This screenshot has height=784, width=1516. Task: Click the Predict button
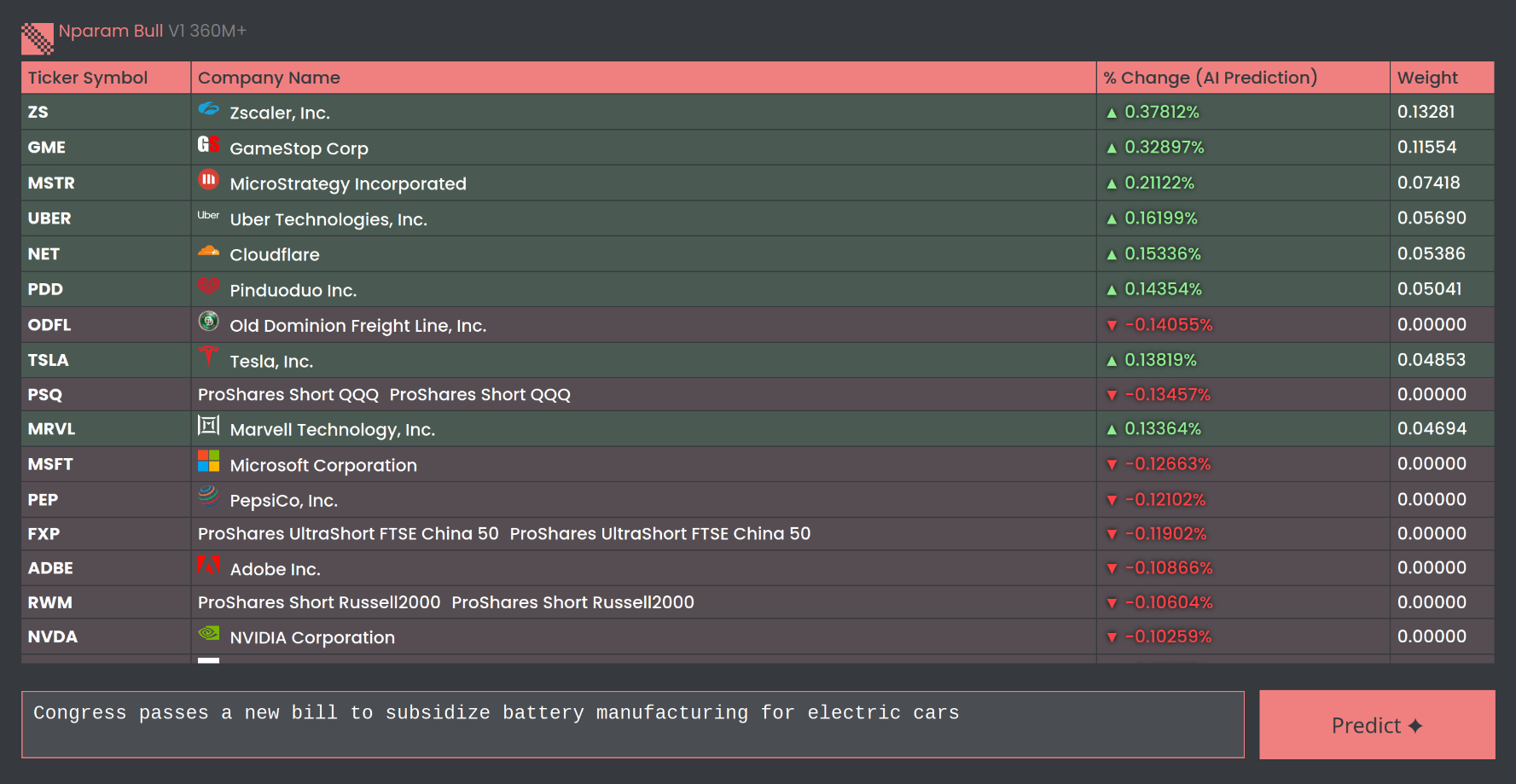pyautogui.click(x=1377, y=725)
